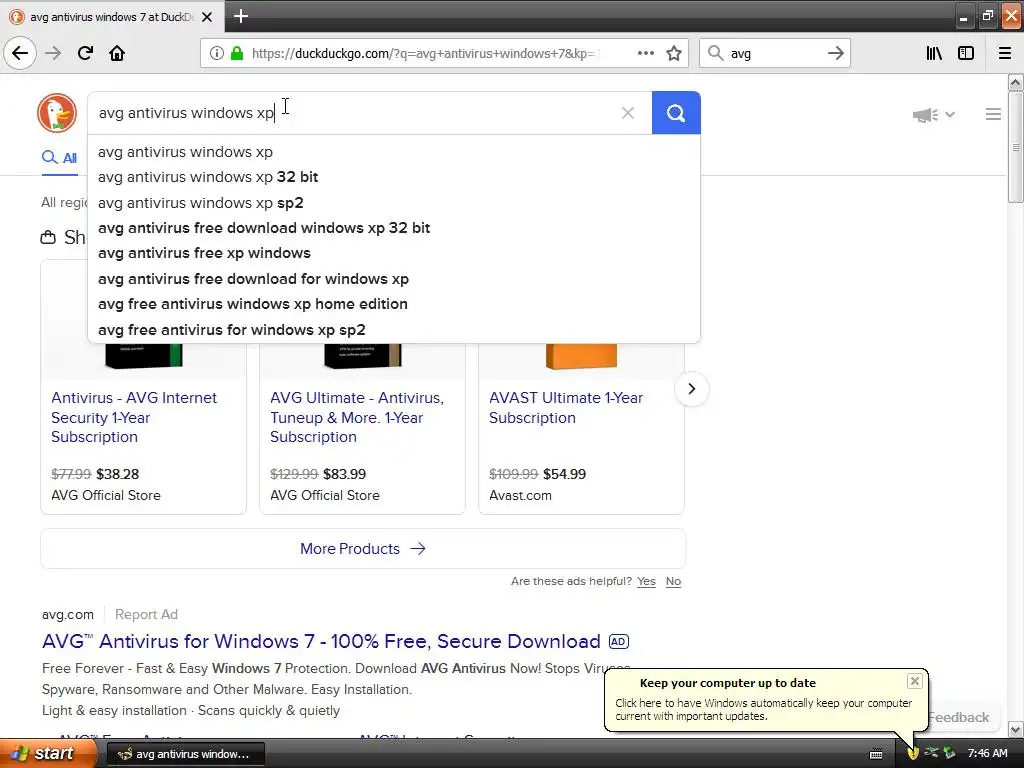
Task: Pick 'avg antivirus free download windows xp 32 bit'
Action: pos(394,228)
